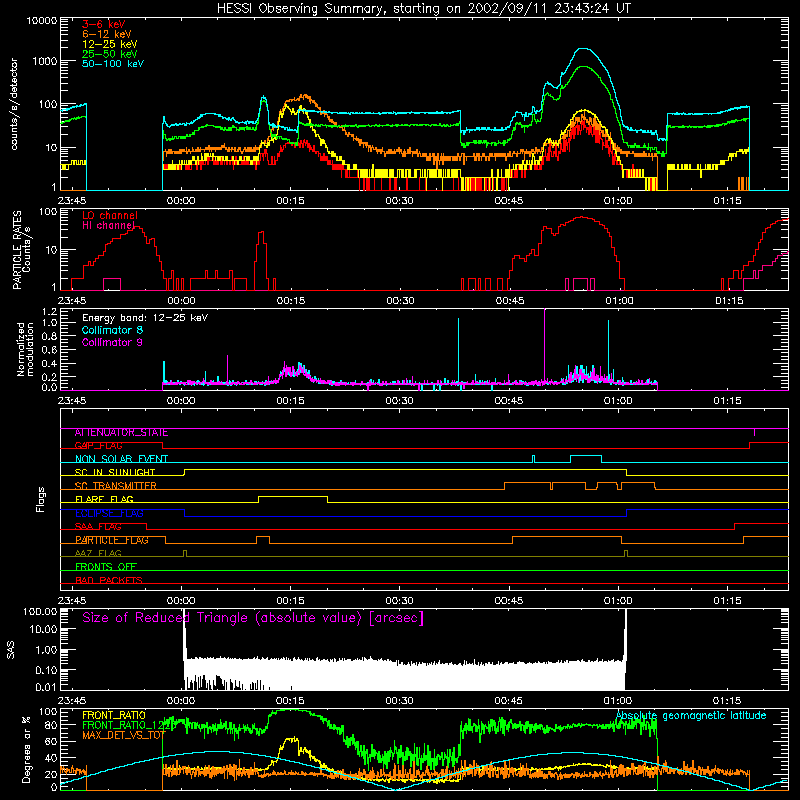This screenshot has height=800, width=800.
Task: Select the SC_TRANSMITTER flag label
Action: (115, 486)
